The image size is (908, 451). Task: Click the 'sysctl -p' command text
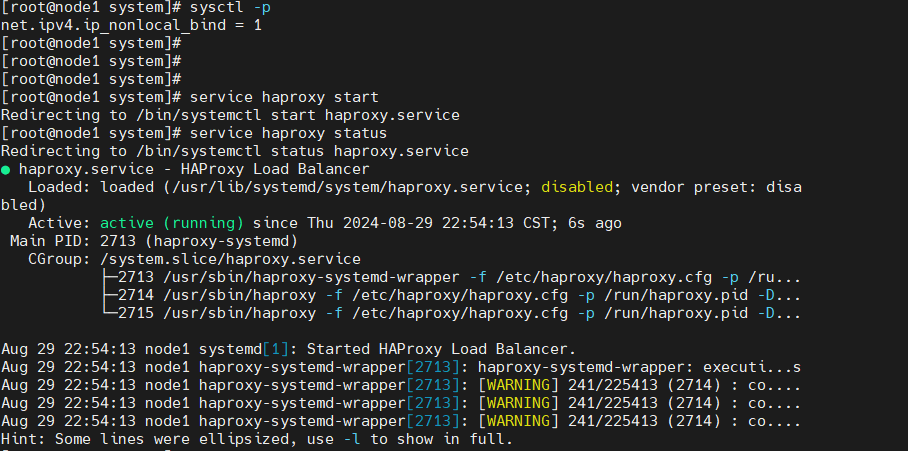[x=230, y=8]
